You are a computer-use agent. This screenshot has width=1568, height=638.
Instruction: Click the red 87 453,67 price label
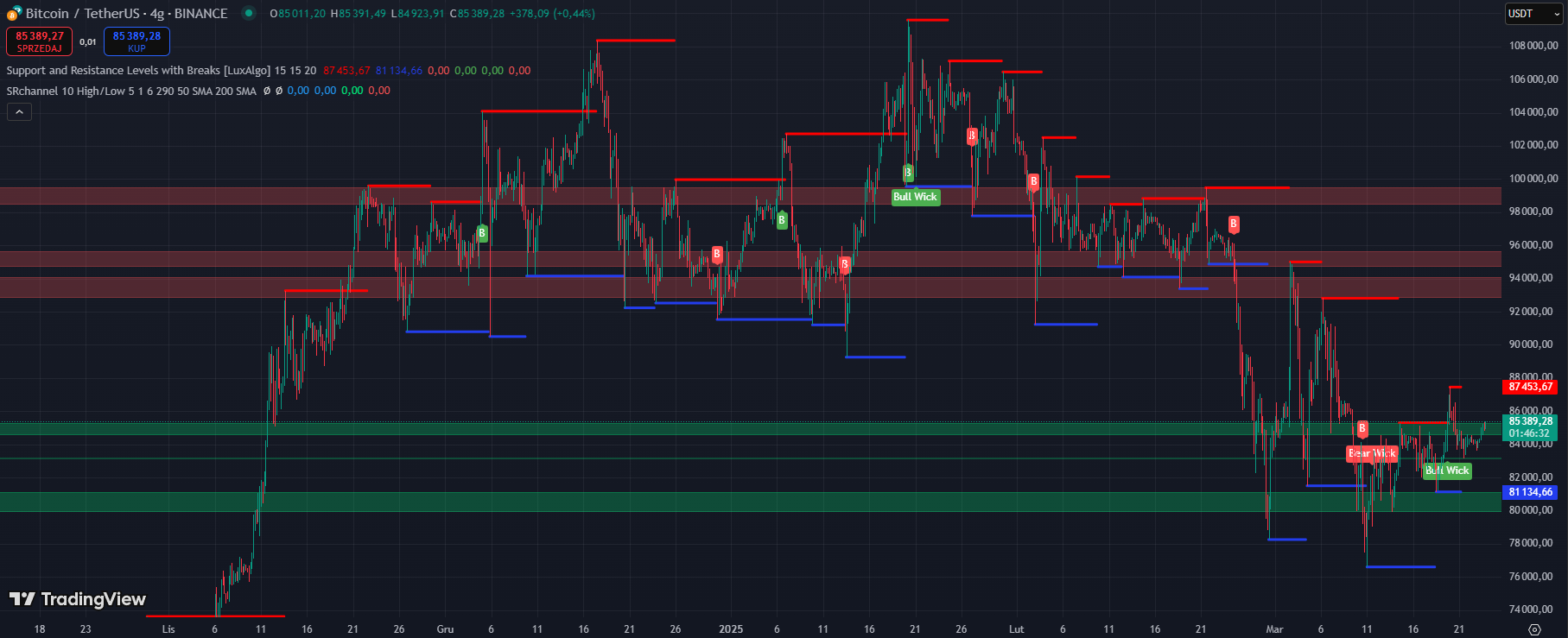1530,387
